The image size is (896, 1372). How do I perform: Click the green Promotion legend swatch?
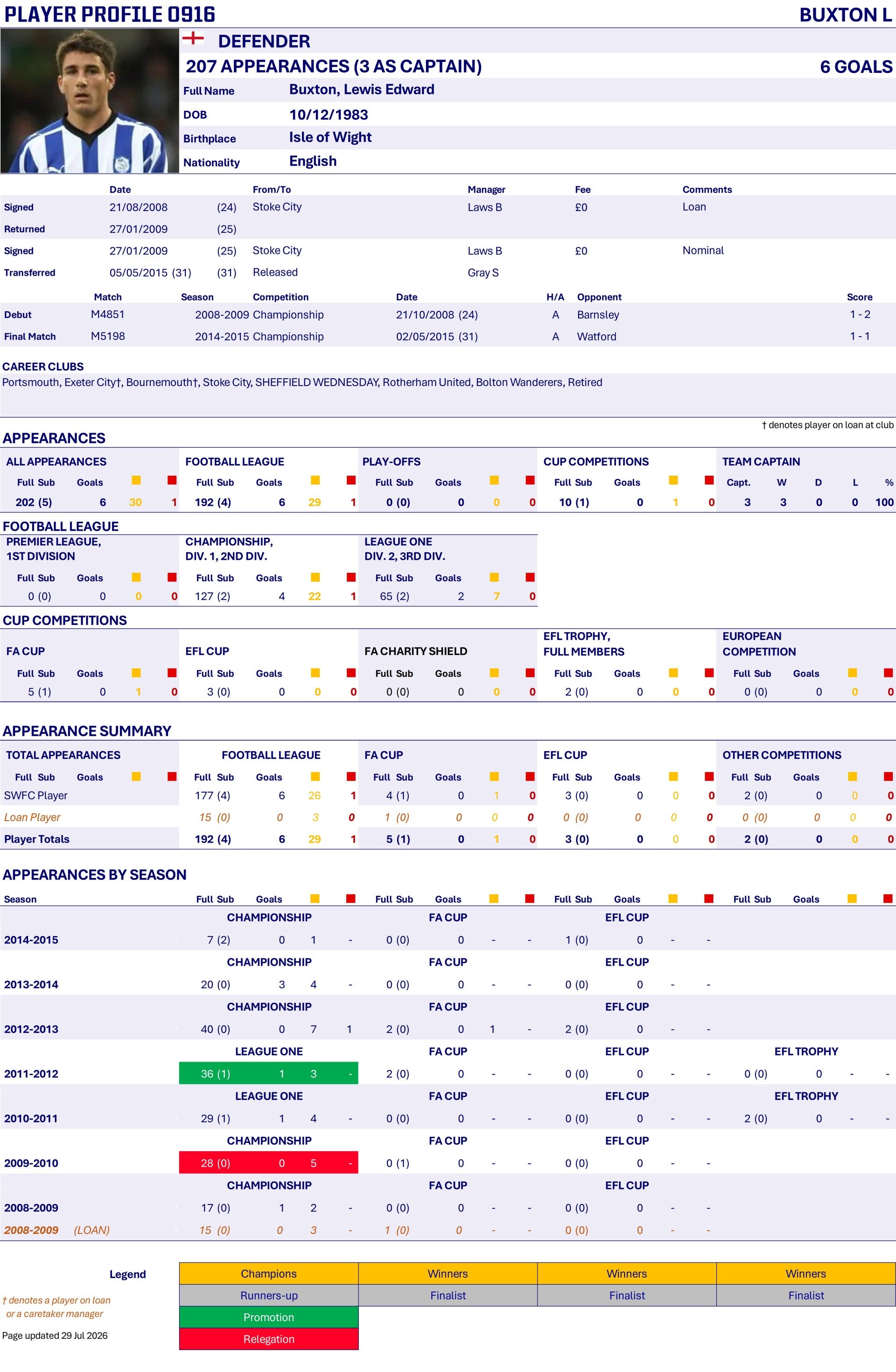click(269, 1317)
